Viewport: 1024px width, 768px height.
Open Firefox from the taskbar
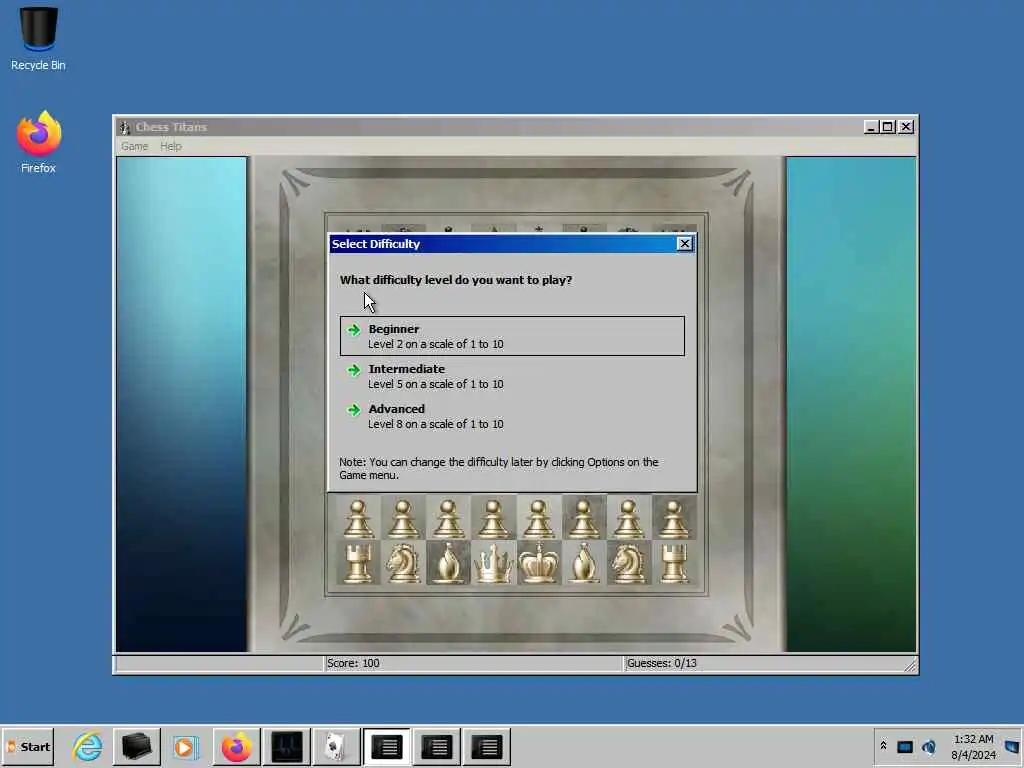point(236,746)
